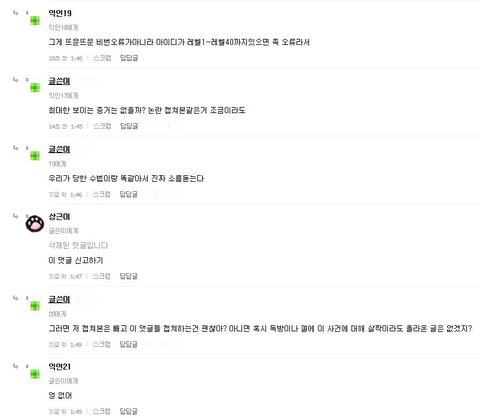Viewport: 480px width, 418px height.
Task: Click 글쓴이 name above the 우리가 당한 comment
Action: pos(59,149)
